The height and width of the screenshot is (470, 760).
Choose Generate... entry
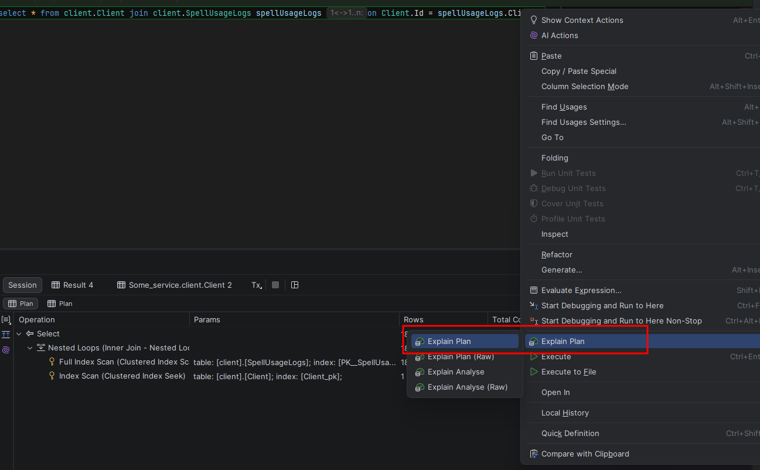tap(561, 270)
